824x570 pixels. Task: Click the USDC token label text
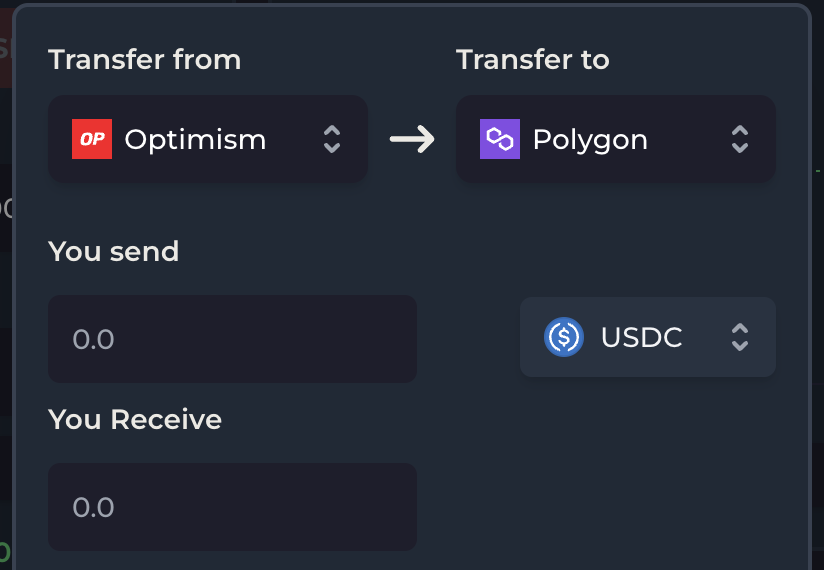(x=642, y=337)
